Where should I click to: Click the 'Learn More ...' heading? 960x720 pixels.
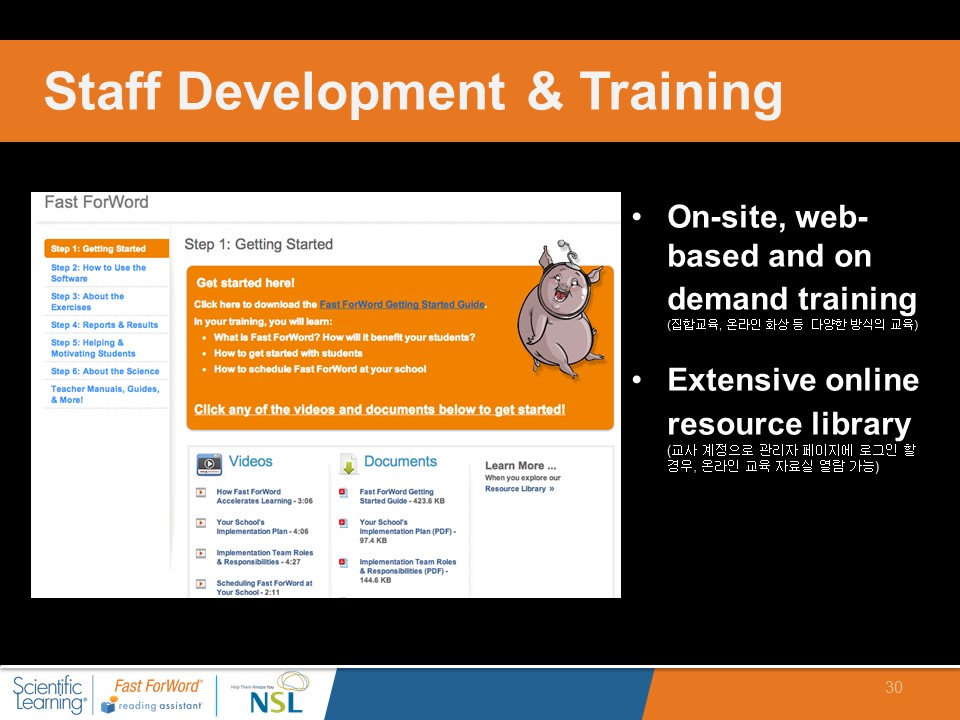520,465
